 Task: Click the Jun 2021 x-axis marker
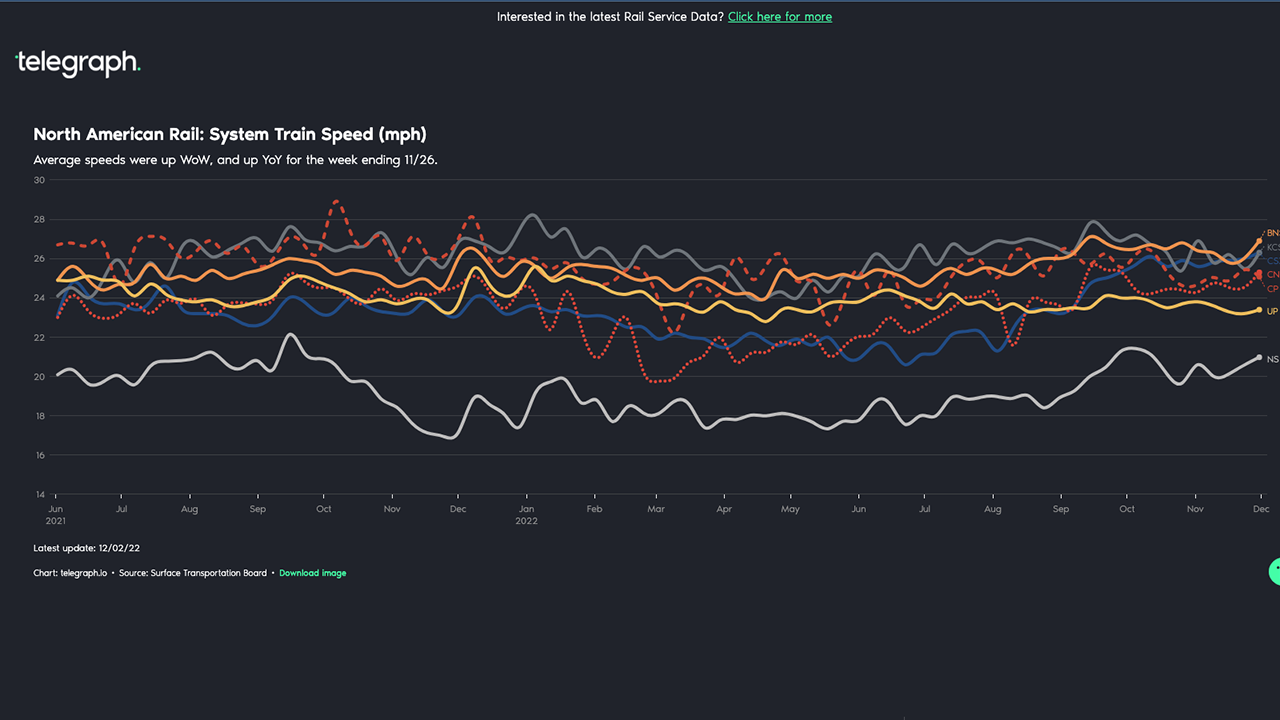(x=54, y=509)
